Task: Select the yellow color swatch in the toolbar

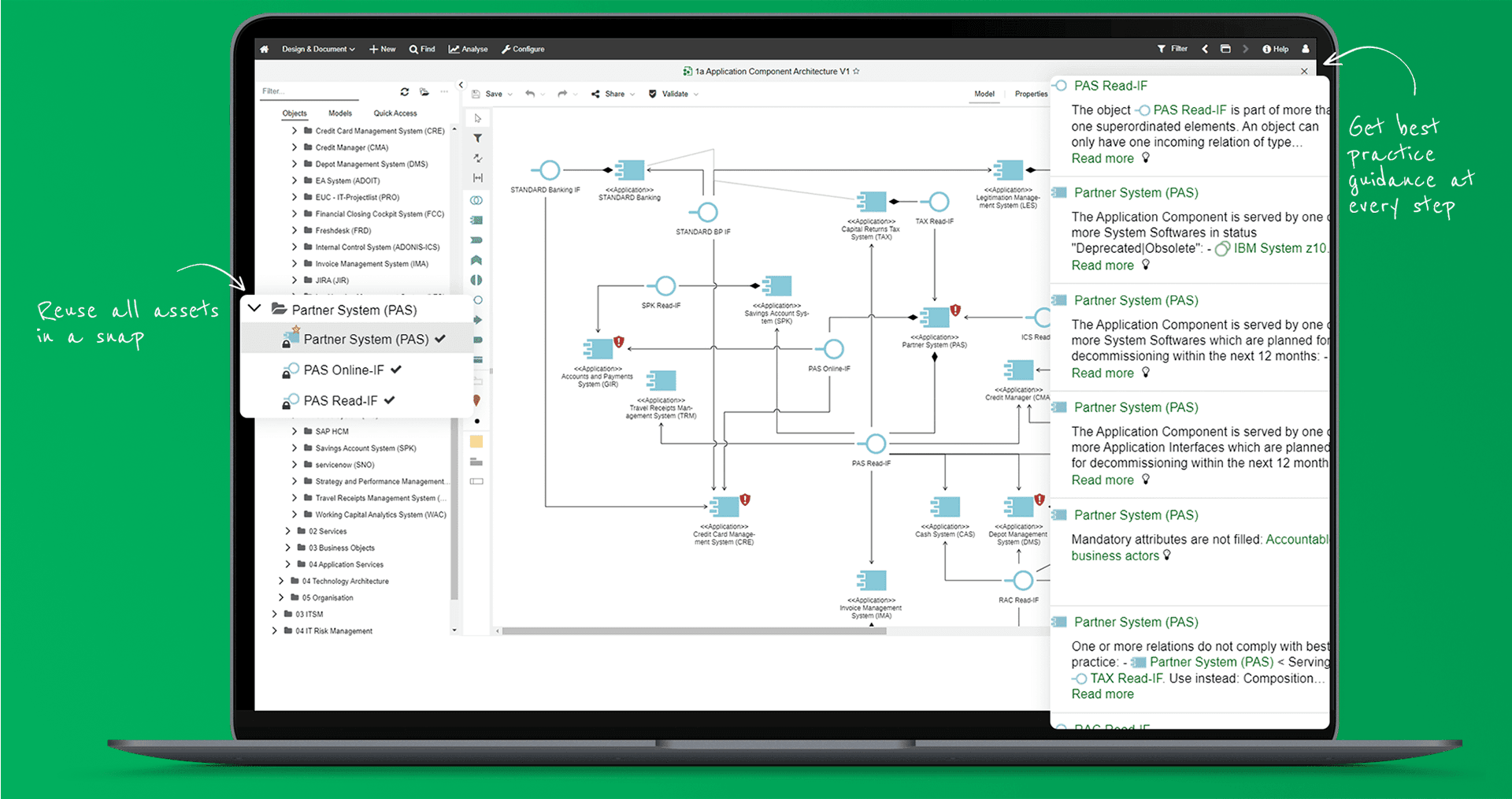Action: 476,441
